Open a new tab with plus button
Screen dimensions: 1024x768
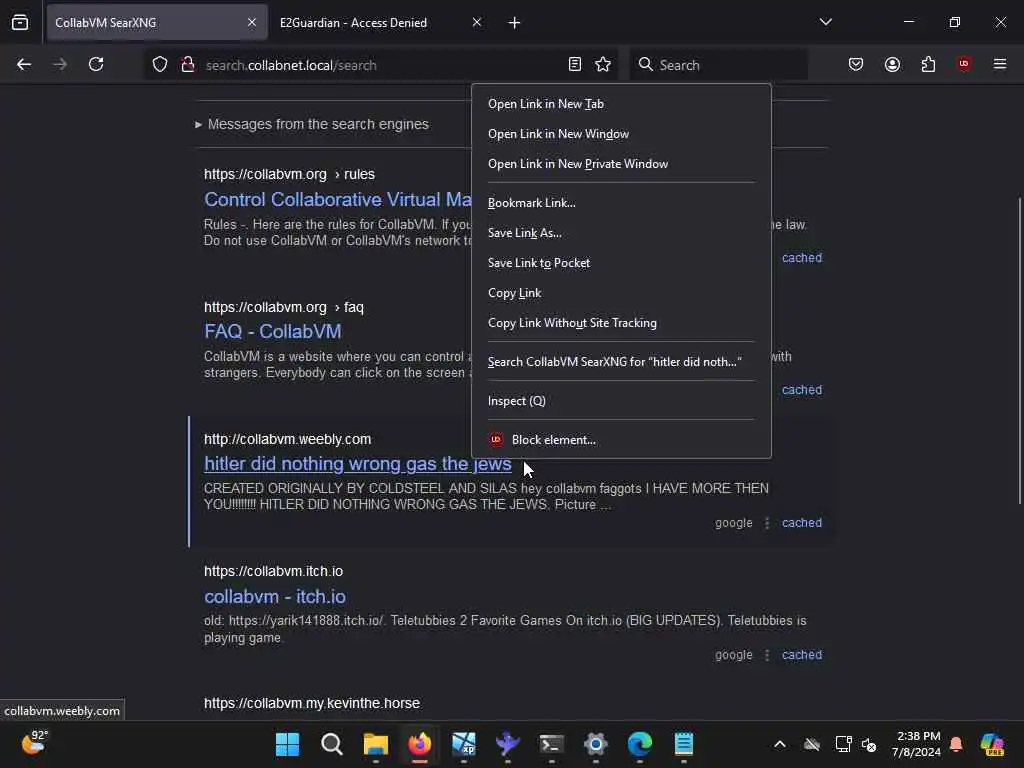coord(514,23)
